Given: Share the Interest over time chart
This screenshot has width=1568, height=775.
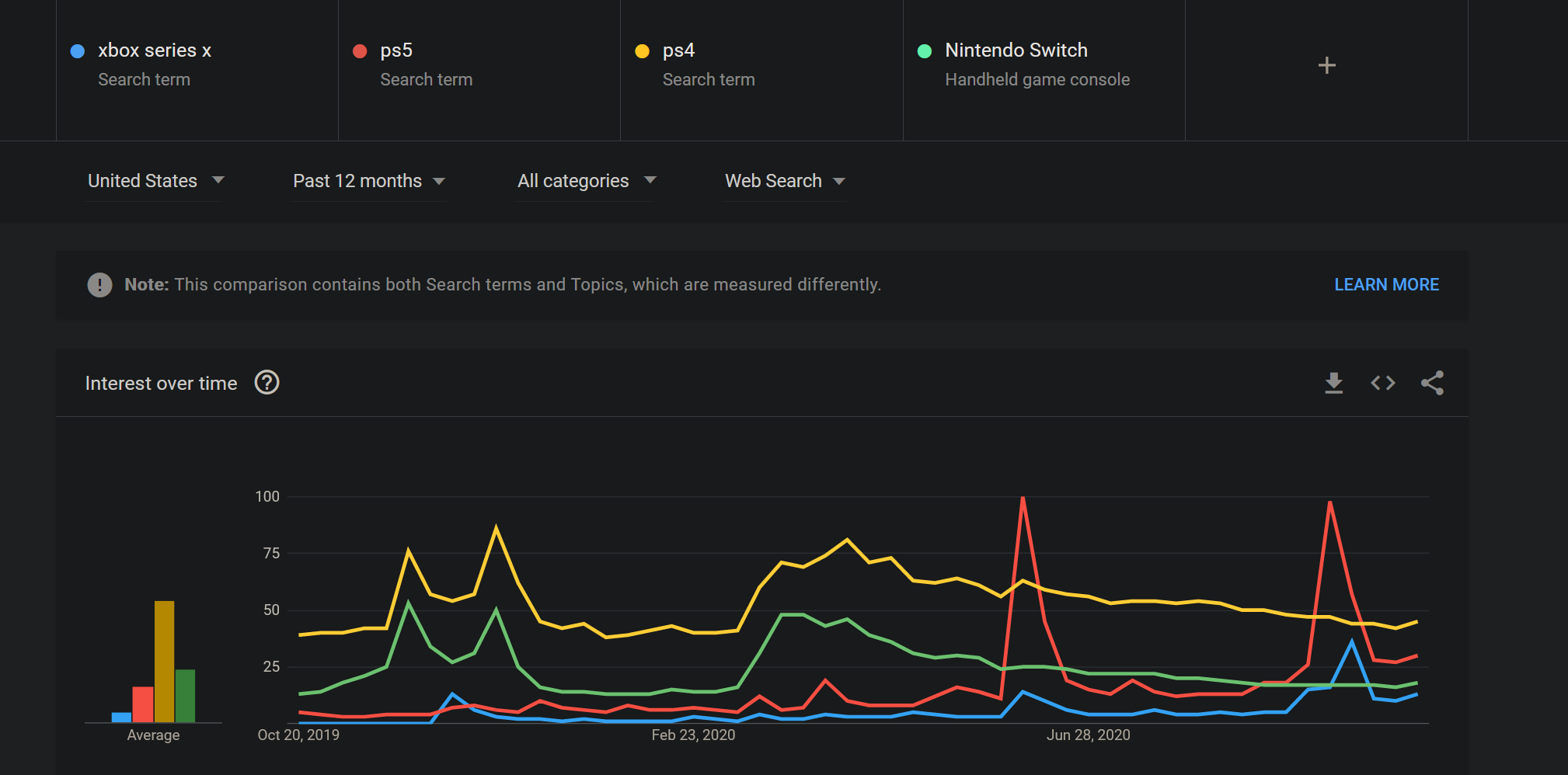Looking at the screenshot, I should (1432, 383).
